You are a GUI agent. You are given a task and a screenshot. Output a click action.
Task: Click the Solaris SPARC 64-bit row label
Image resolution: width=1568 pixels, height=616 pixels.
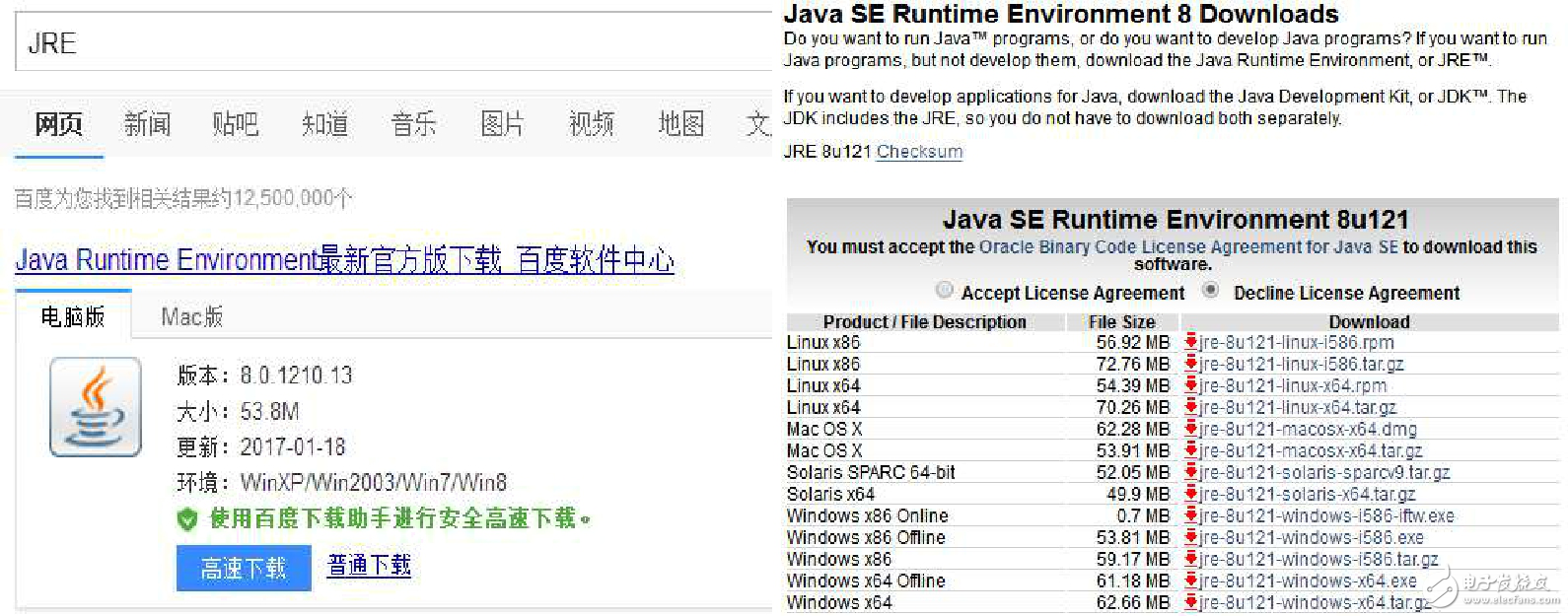(x=871, y=472)
